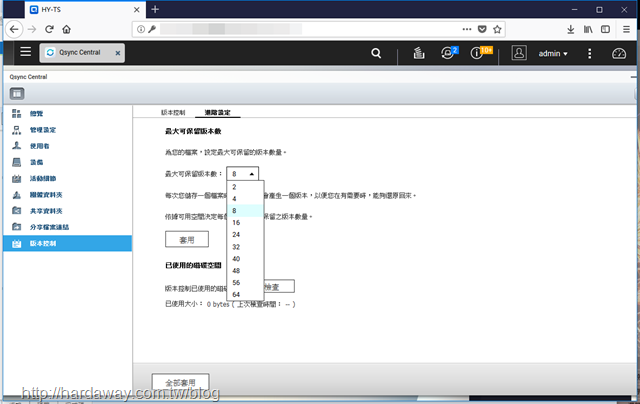Open event notifications info icon with 10+ badge
This screenshot has width=640, height=404.
[x=478, y=53]
